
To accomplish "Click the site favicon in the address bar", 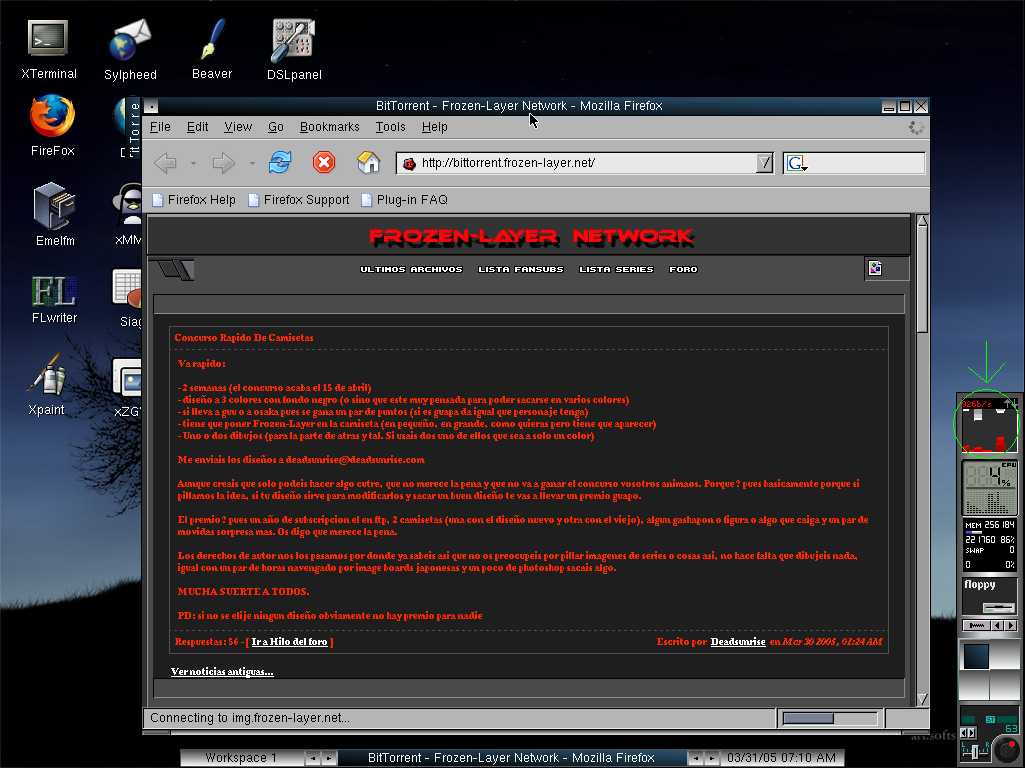I will [x=409, y=163].
